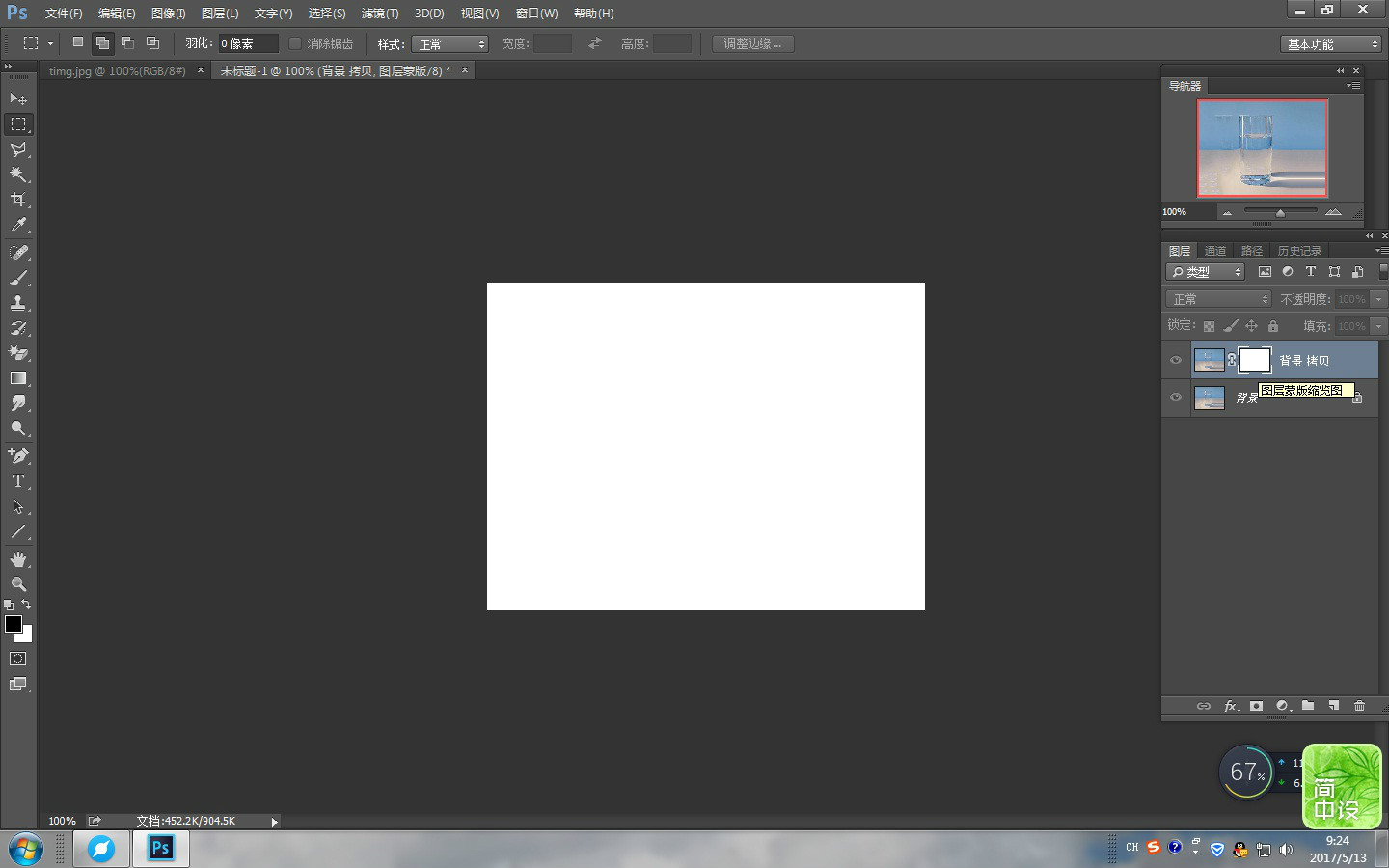
Task: Select the Healing Brush tool
Action: pos(17,253)
